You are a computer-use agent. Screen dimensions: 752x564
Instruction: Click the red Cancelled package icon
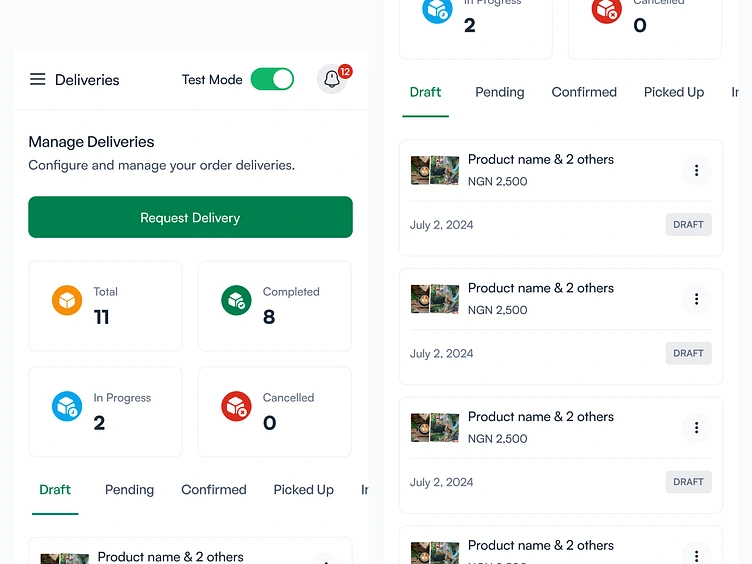pyautogui.click(x=236, y=406)
